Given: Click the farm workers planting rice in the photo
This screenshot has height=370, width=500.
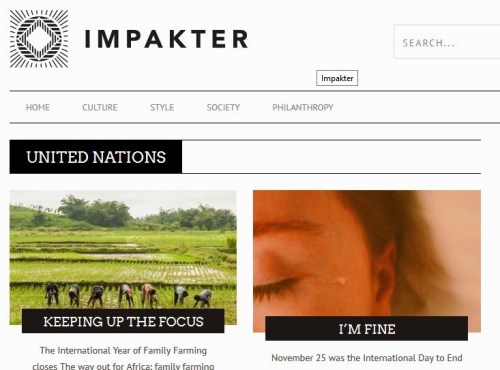Looking at the screenshot, I should (129, 295).
